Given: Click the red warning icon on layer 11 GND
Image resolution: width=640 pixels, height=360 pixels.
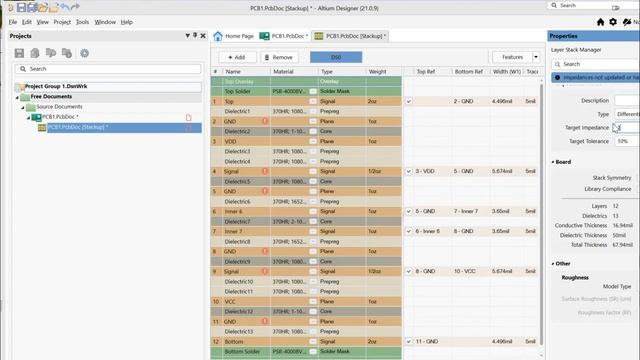Looking at the screenshot, I should [264, 322].
